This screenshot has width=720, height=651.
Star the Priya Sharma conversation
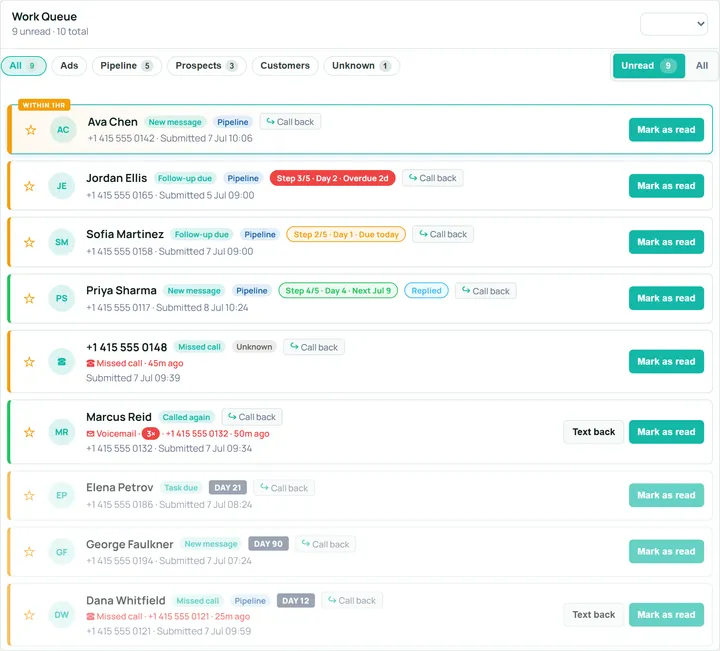pos(29,298)
